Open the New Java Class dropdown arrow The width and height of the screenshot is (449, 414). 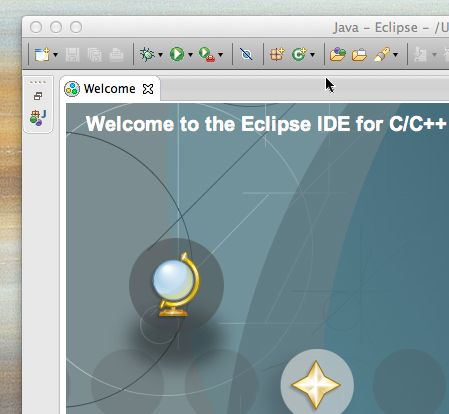(312, 55)
